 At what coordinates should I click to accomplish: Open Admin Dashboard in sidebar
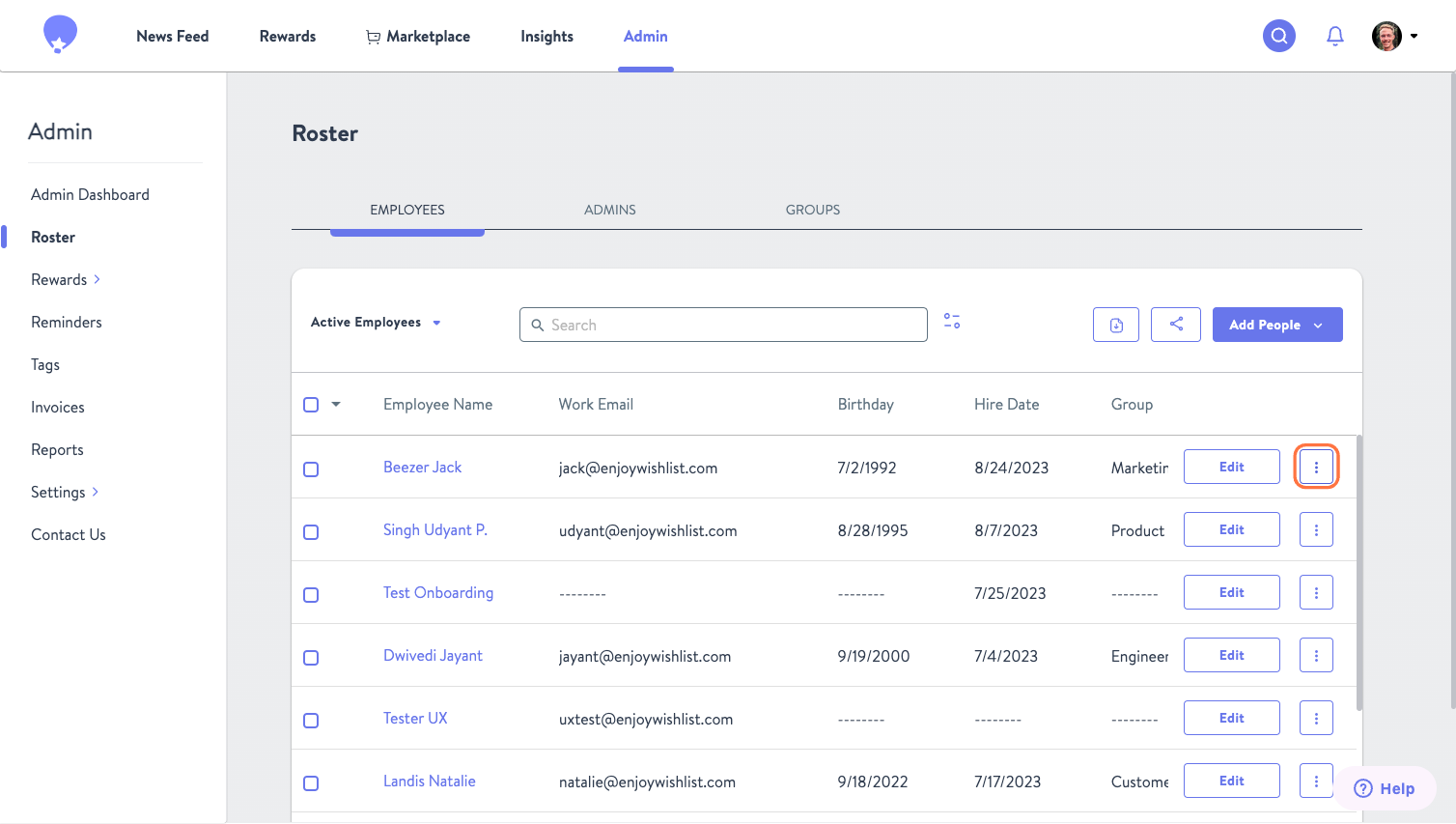click(x=90, y=194)
